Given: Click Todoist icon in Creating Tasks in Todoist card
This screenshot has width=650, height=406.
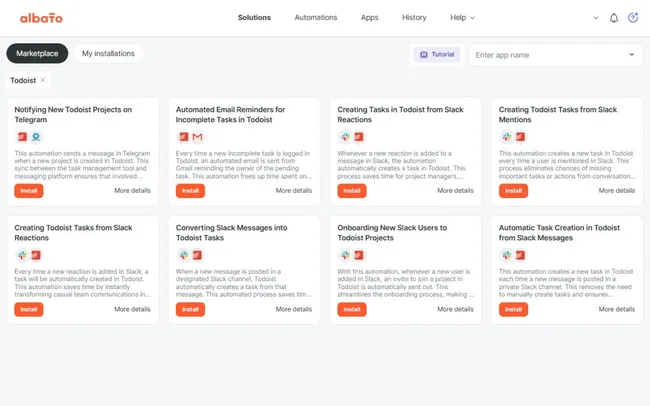Looking at the screenshot, I should [x=359, y=137].
